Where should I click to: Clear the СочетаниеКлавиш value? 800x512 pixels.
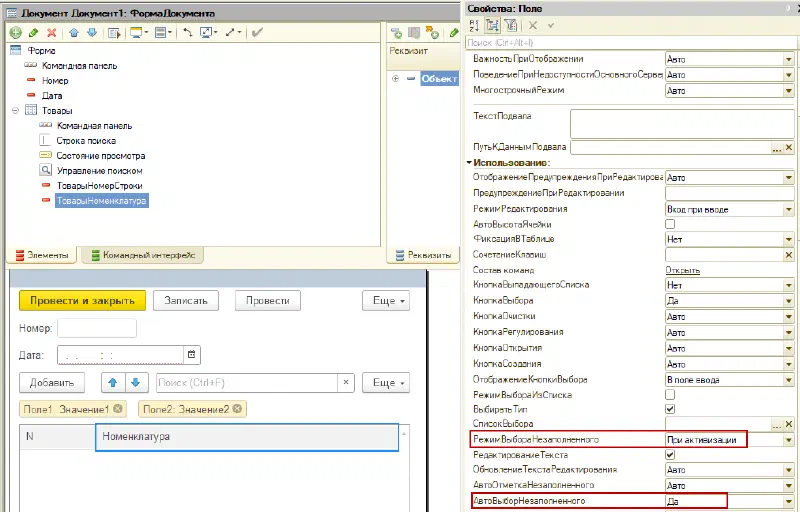(789, 254)
